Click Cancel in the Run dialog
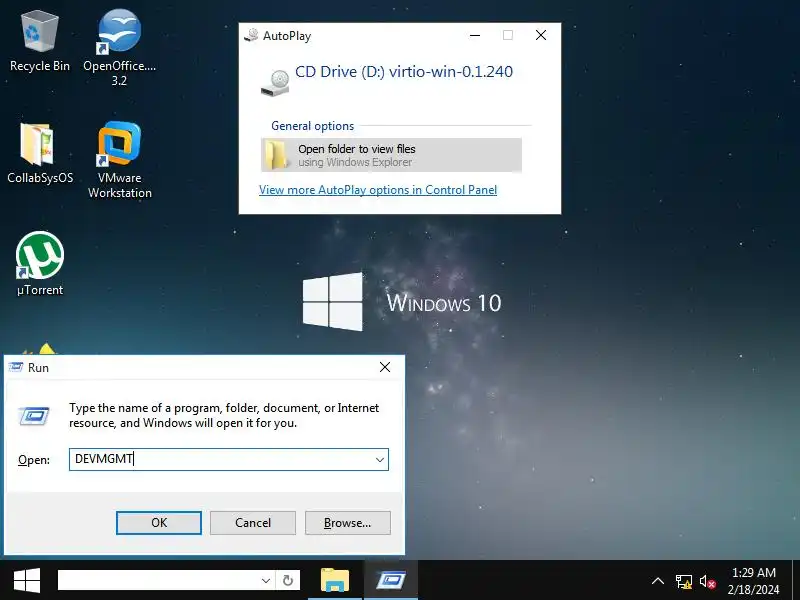 pos(253,522)
